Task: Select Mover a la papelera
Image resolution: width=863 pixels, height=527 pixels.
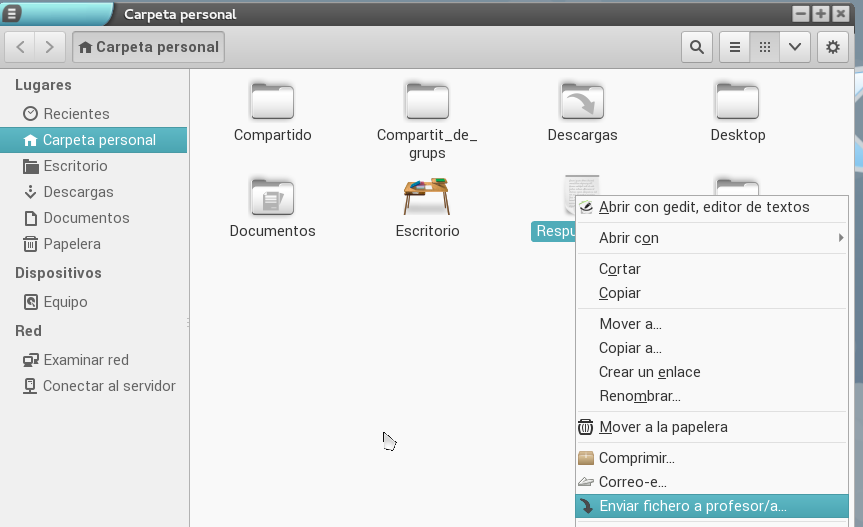Action: click(662, 427)
